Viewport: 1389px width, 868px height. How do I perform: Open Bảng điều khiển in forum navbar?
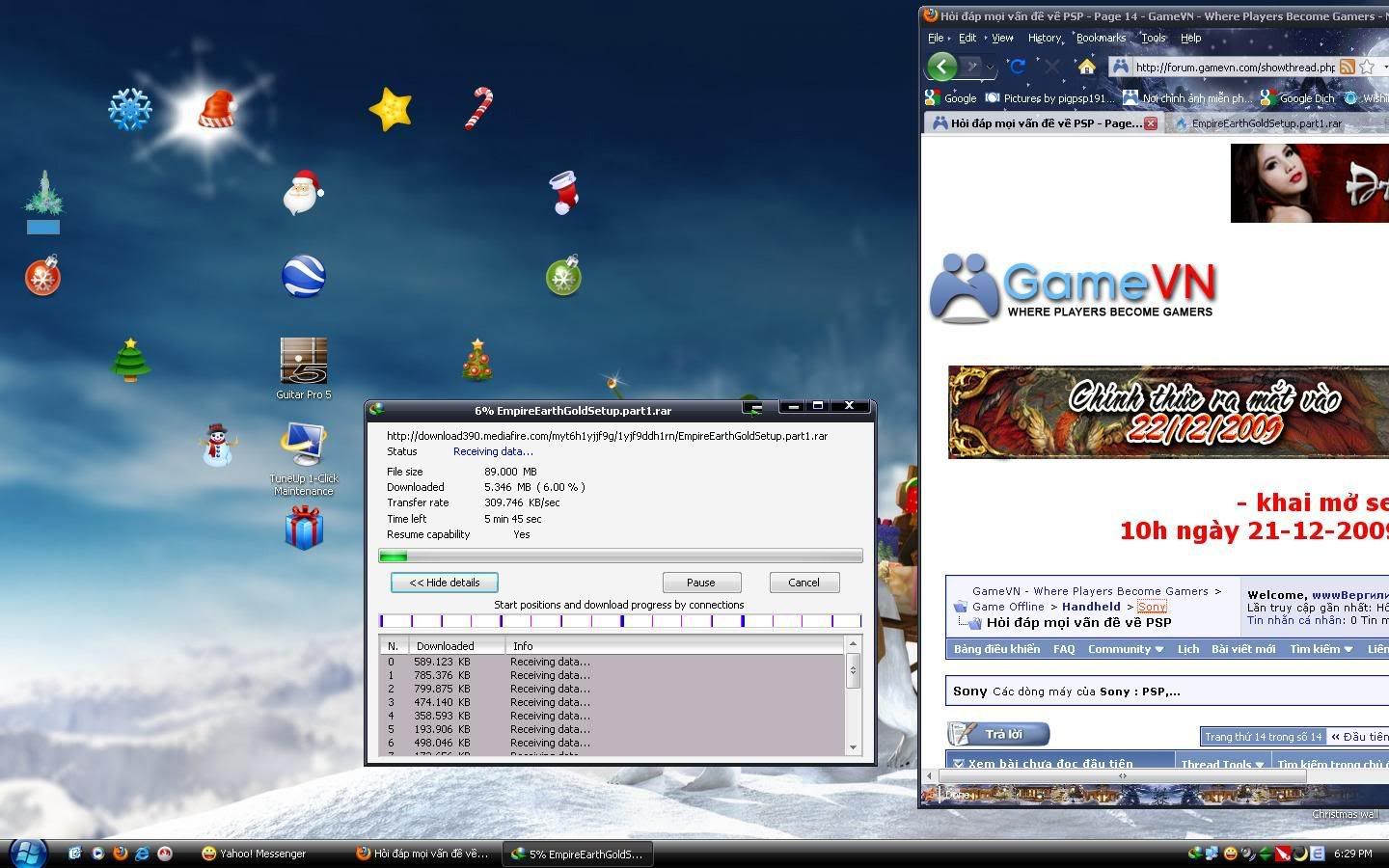(996, 649)
